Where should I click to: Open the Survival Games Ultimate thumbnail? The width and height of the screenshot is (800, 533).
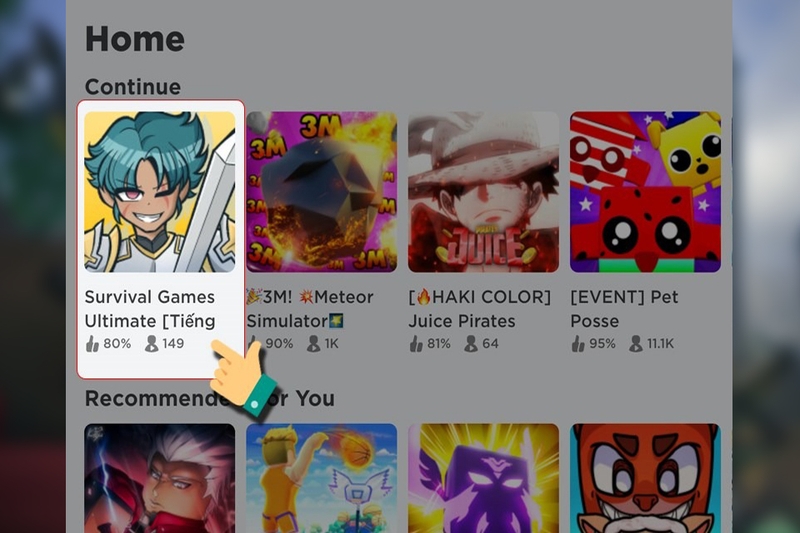(160, 192)
